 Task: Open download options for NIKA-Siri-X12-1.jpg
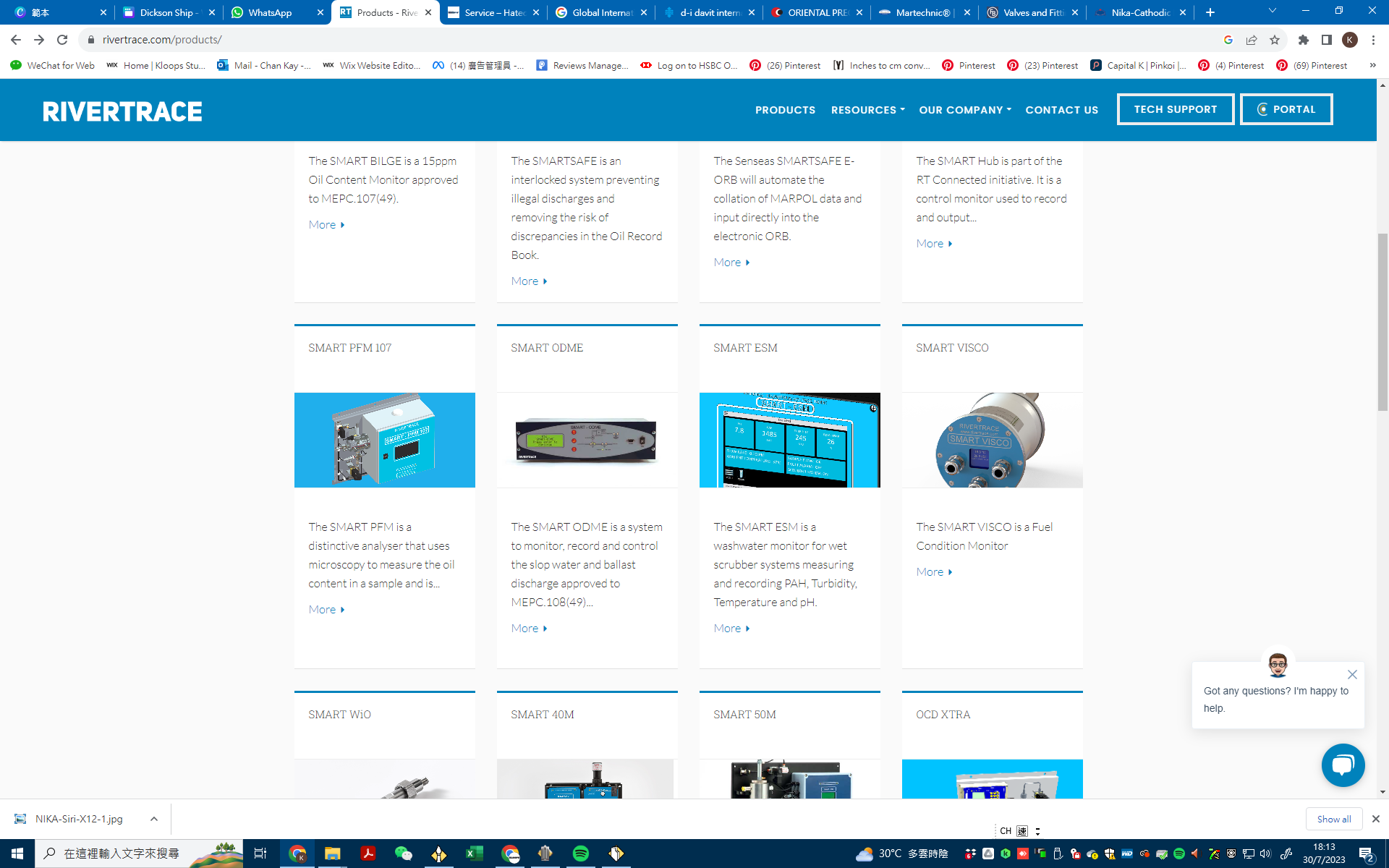[154, 819]
